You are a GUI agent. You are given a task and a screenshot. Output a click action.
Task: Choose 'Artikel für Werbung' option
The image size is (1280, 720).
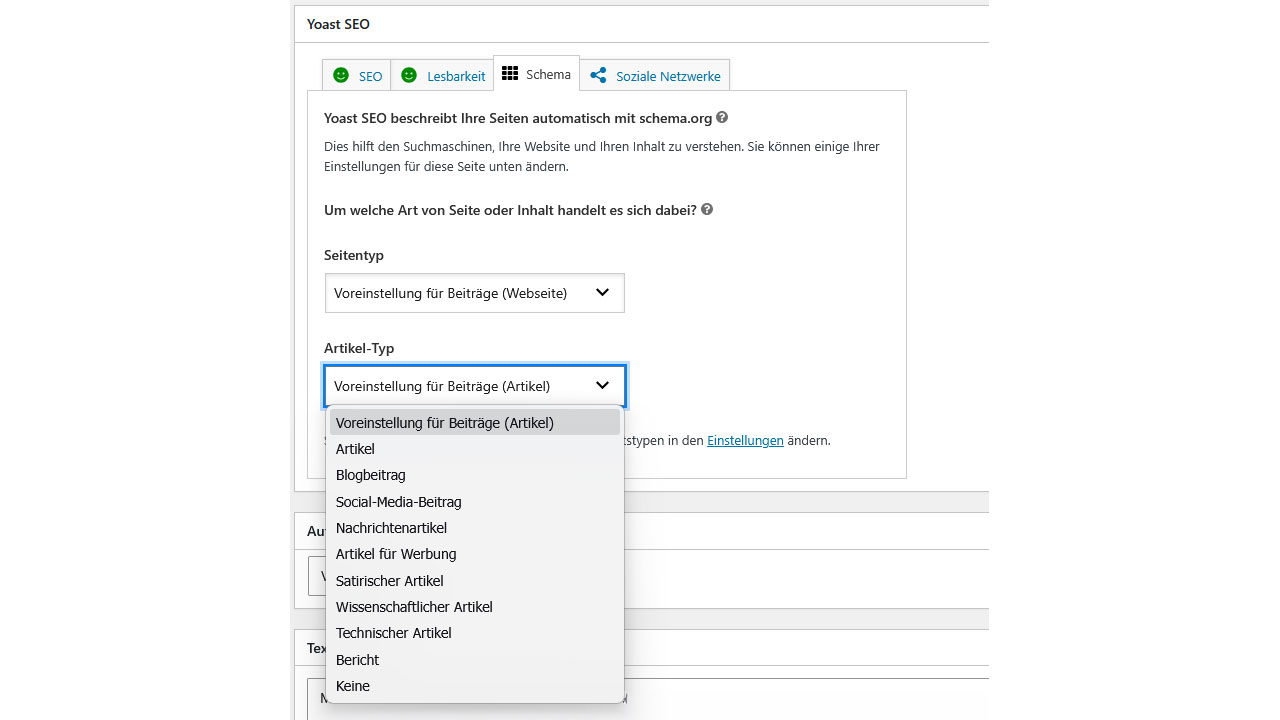[x=475, y=554]
